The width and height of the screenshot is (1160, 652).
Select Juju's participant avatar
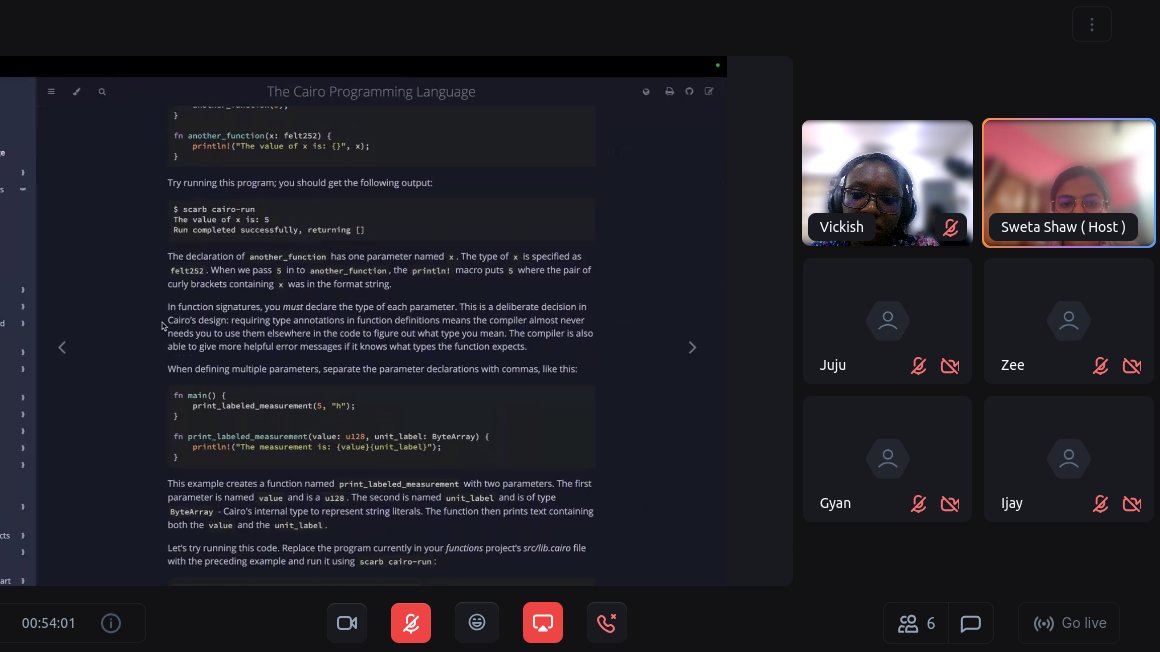tap(888, 320)
